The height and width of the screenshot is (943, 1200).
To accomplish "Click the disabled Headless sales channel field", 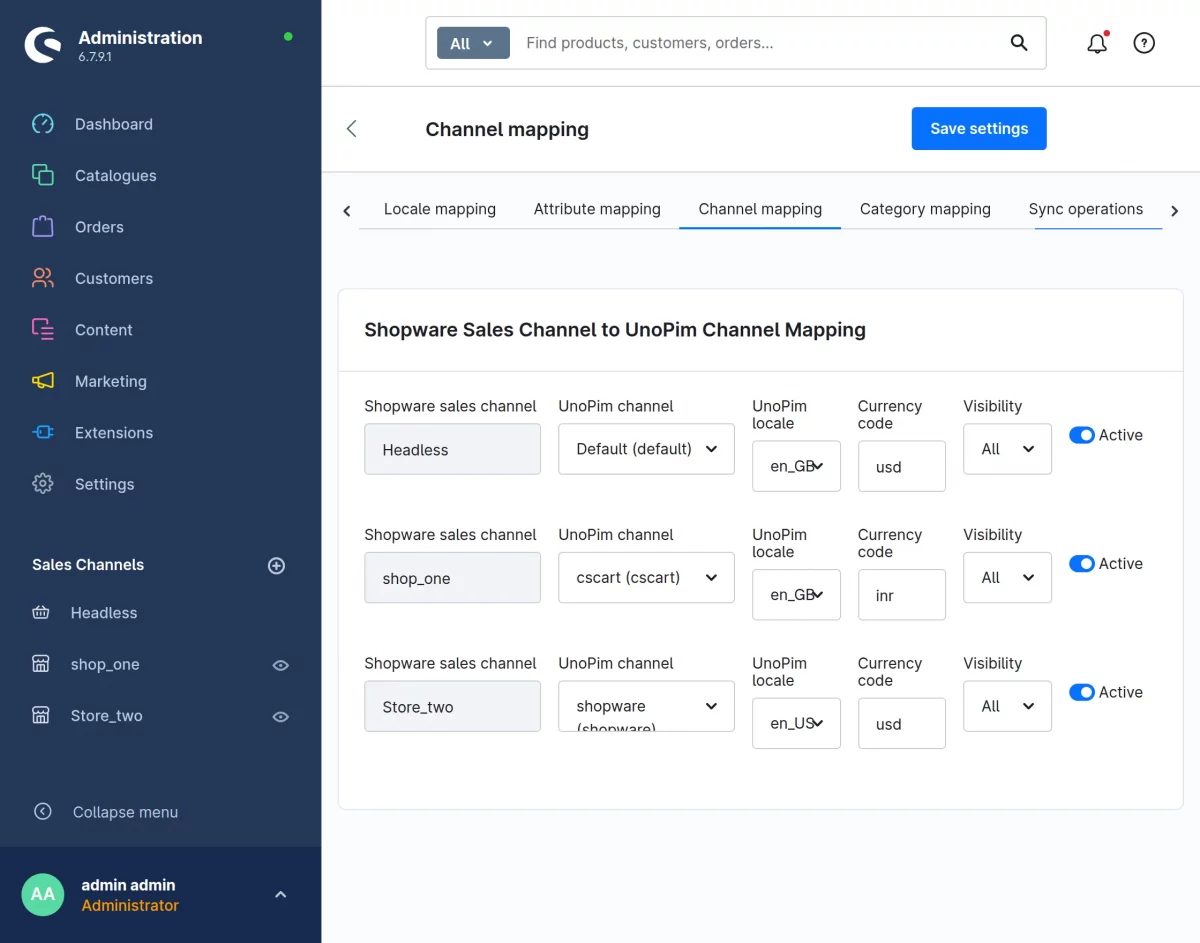I will [452, 449].
